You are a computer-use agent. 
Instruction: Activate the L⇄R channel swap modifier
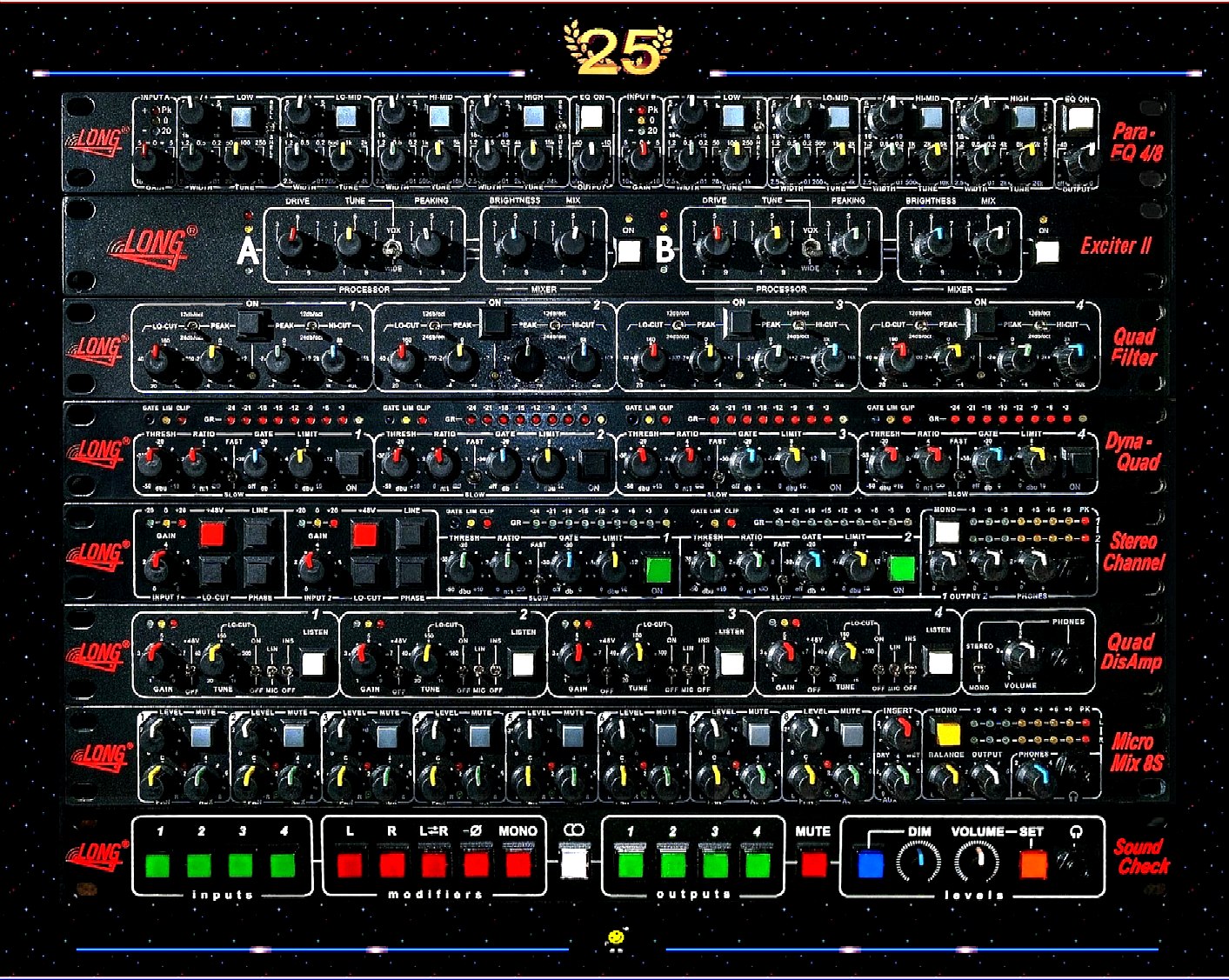click(x=434, y=864)
